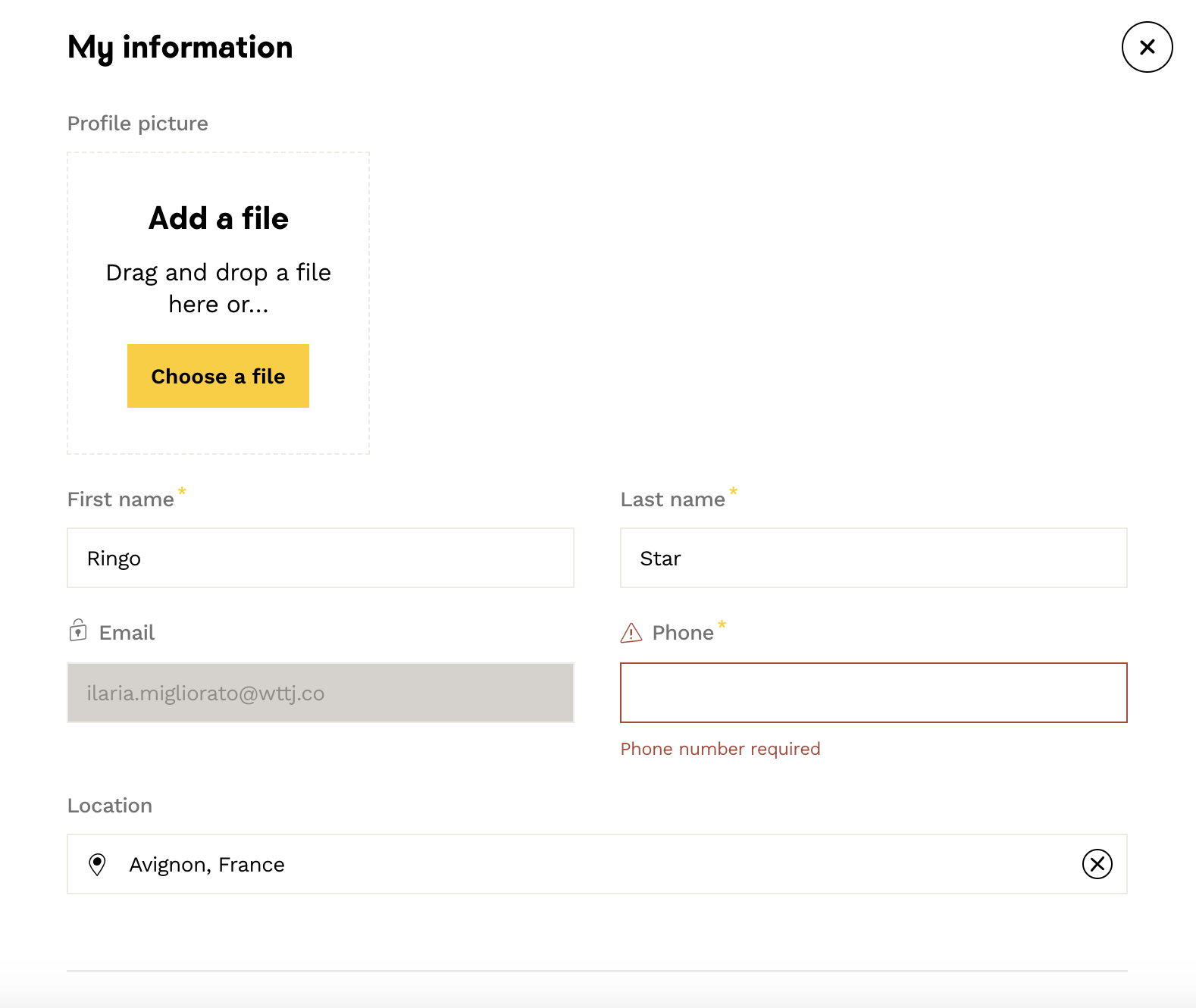
Task: Click the Email field label
Action: tap(127, 633)
